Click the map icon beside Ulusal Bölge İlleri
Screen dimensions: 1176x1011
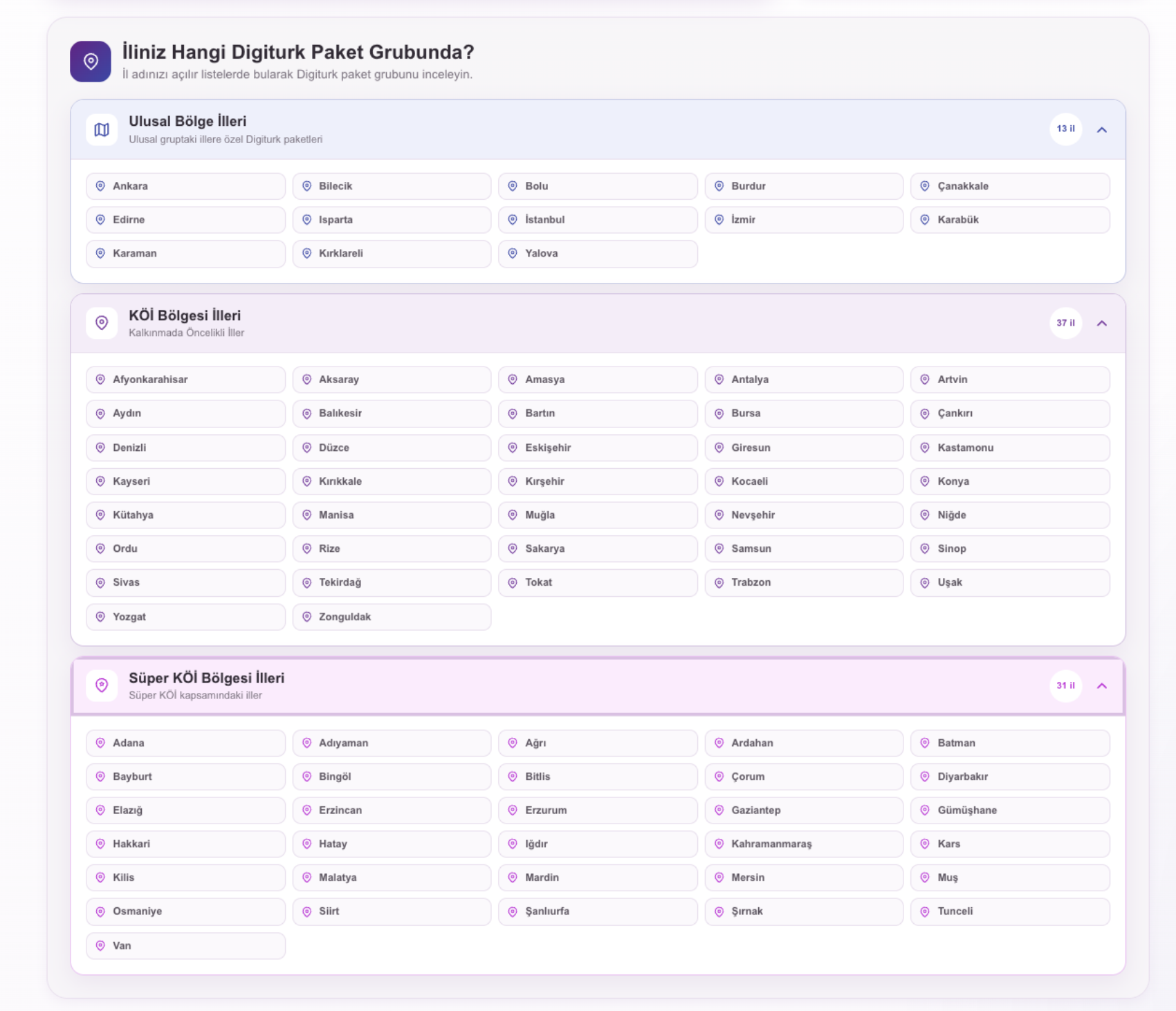tap(102, 129)
